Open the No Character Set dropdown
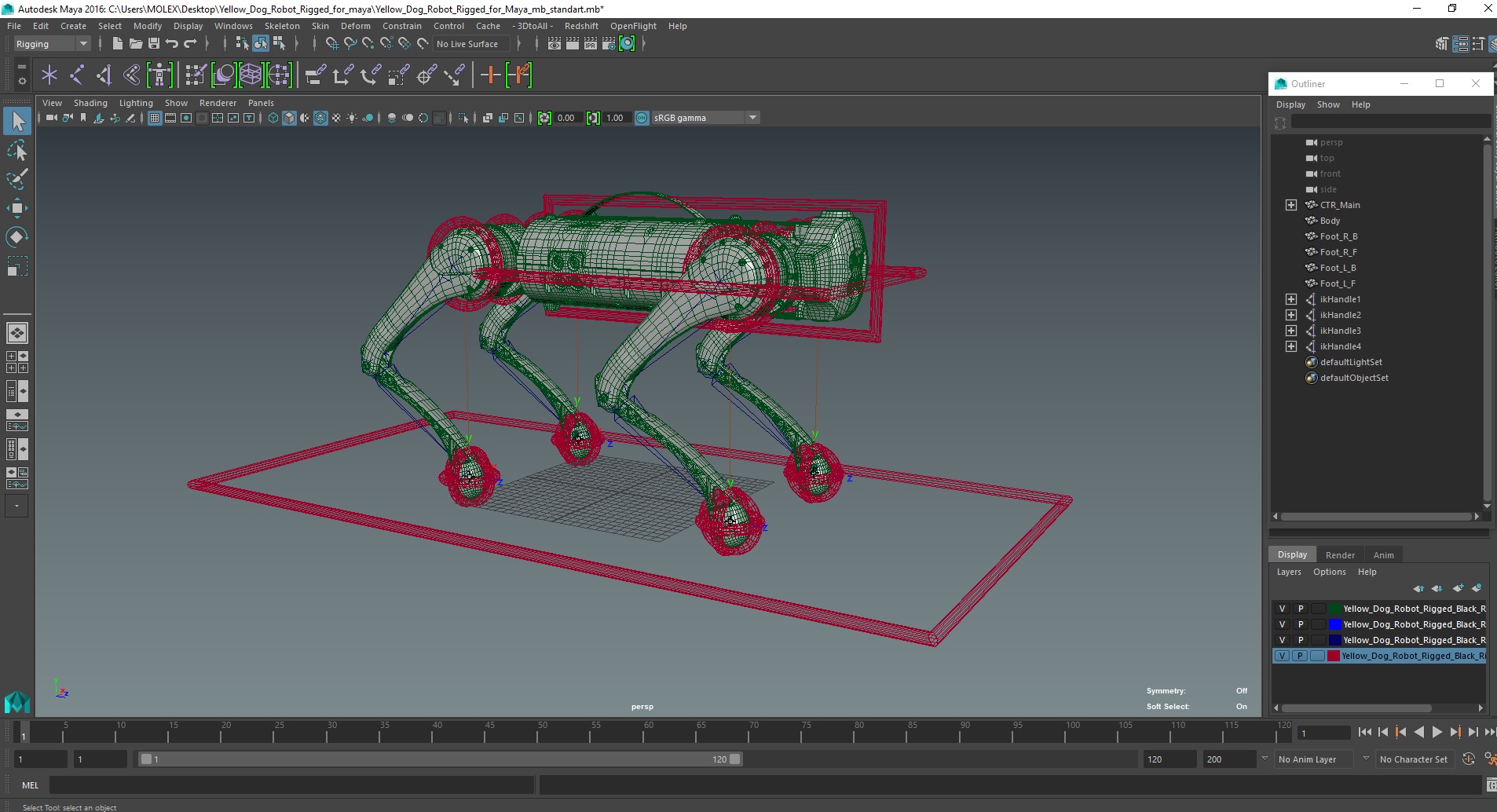This screenshot has height=812, width=1497. [x=1414, y=759]
